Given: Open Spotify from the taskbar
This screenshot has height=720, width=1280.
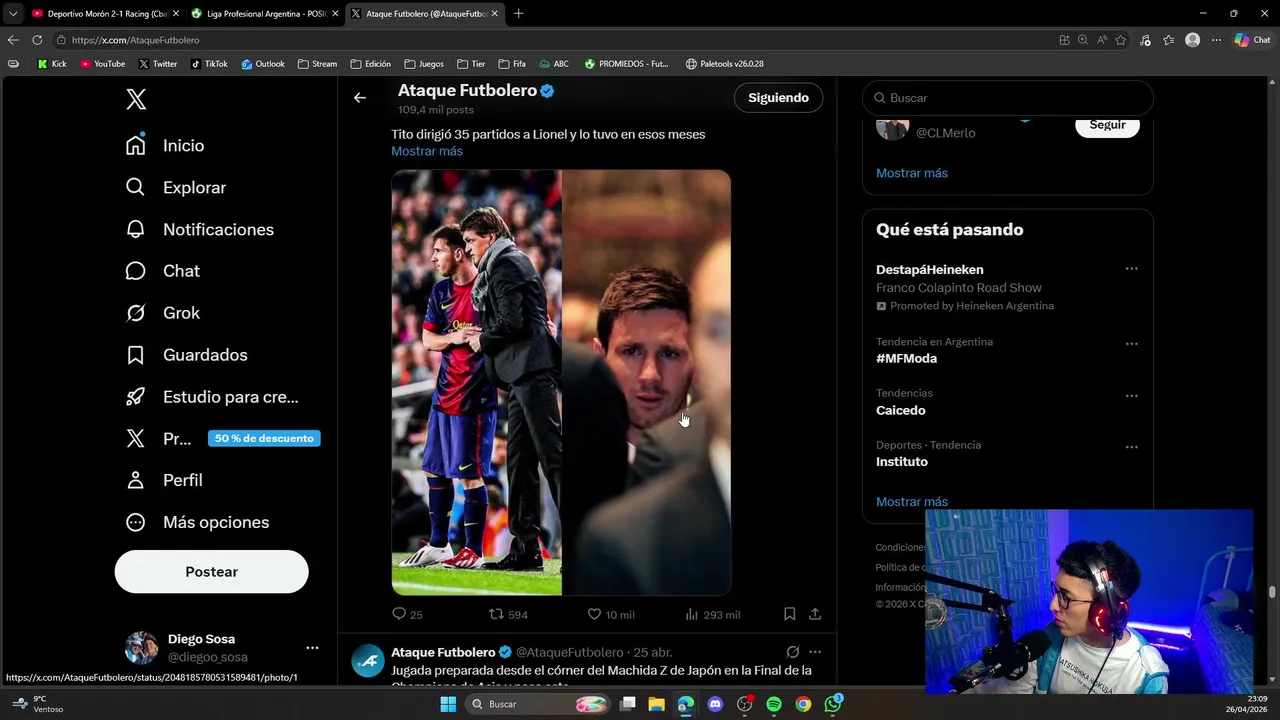Looking at the screenshot, I should coord(774,704).
